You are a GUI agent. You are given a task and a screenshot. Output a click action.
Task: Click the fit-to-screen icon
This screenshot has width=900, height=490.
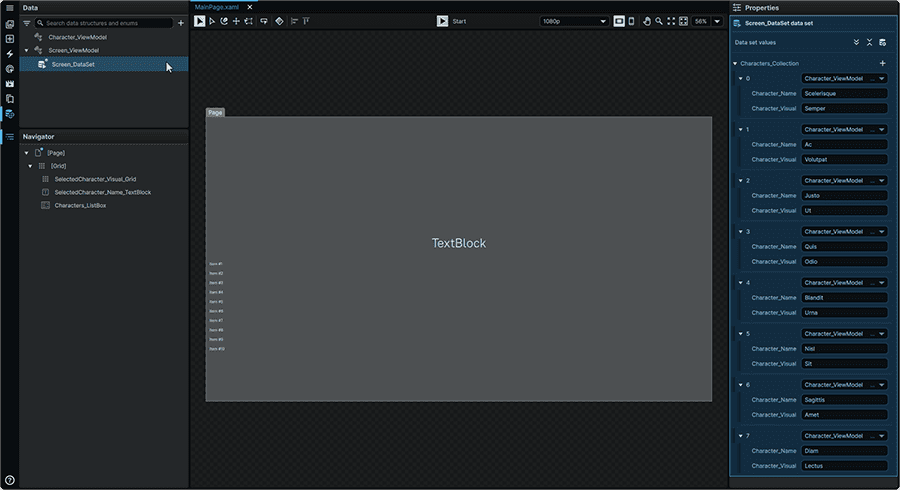tap(671, 21)
